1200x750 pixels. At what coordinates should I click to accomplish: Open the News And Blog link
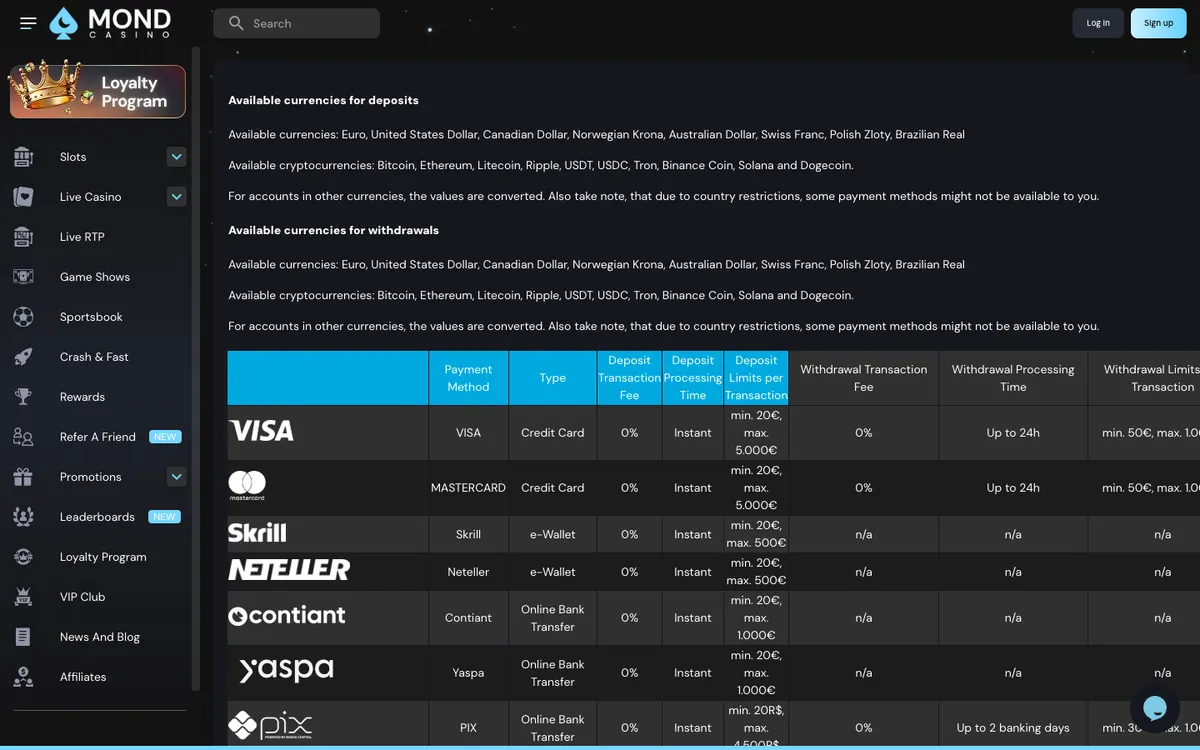click(x=100, y=637)
